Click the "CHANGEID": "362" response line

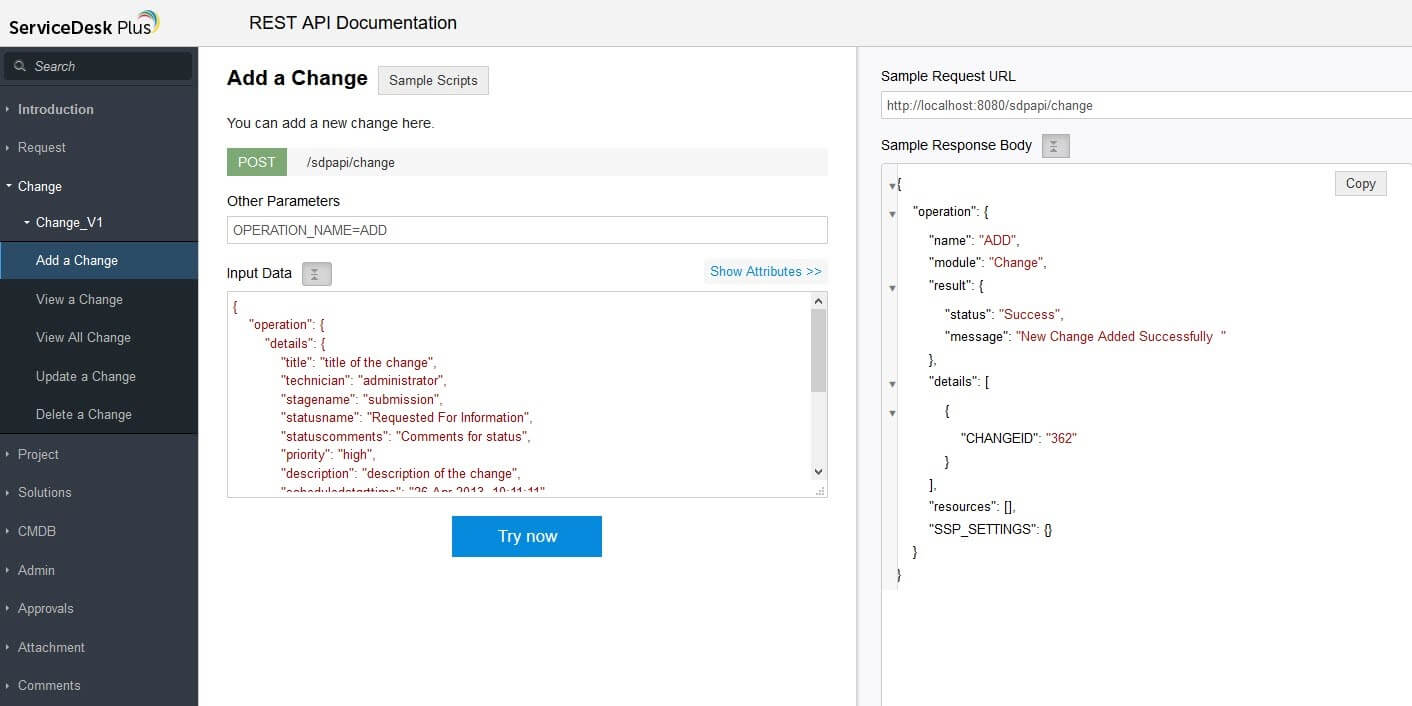pyautogui.click(x=1018, y=438)
